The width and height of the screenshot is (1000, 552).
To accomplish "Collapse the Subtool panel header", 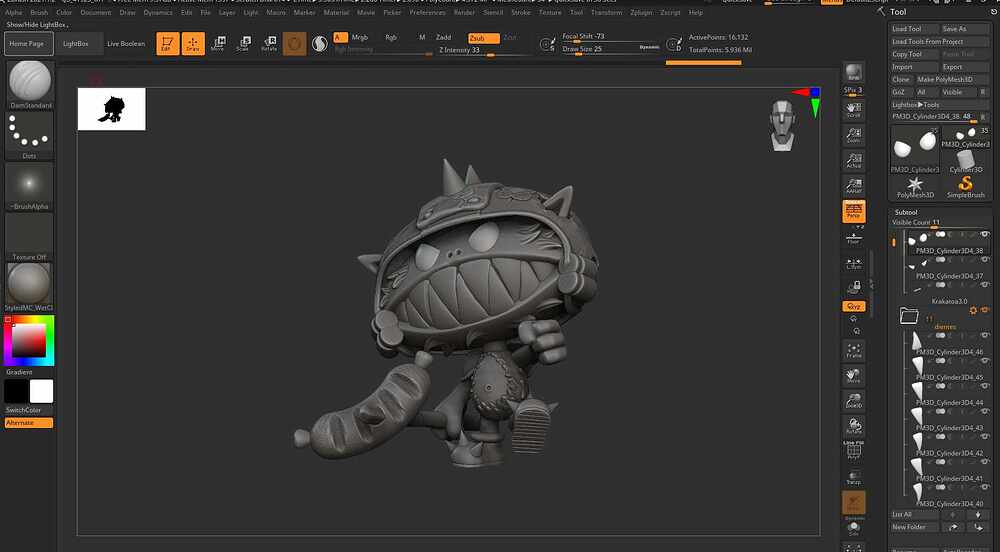I will (x=906, y=212).
